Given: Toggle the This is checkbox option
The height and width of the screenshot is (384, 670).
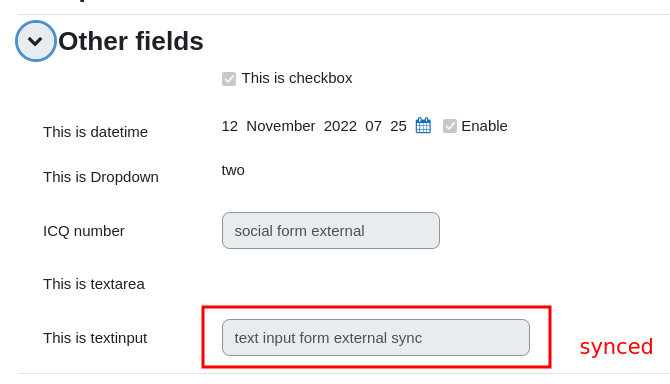Looking at the screenshot, I should [x=229, y=79].
